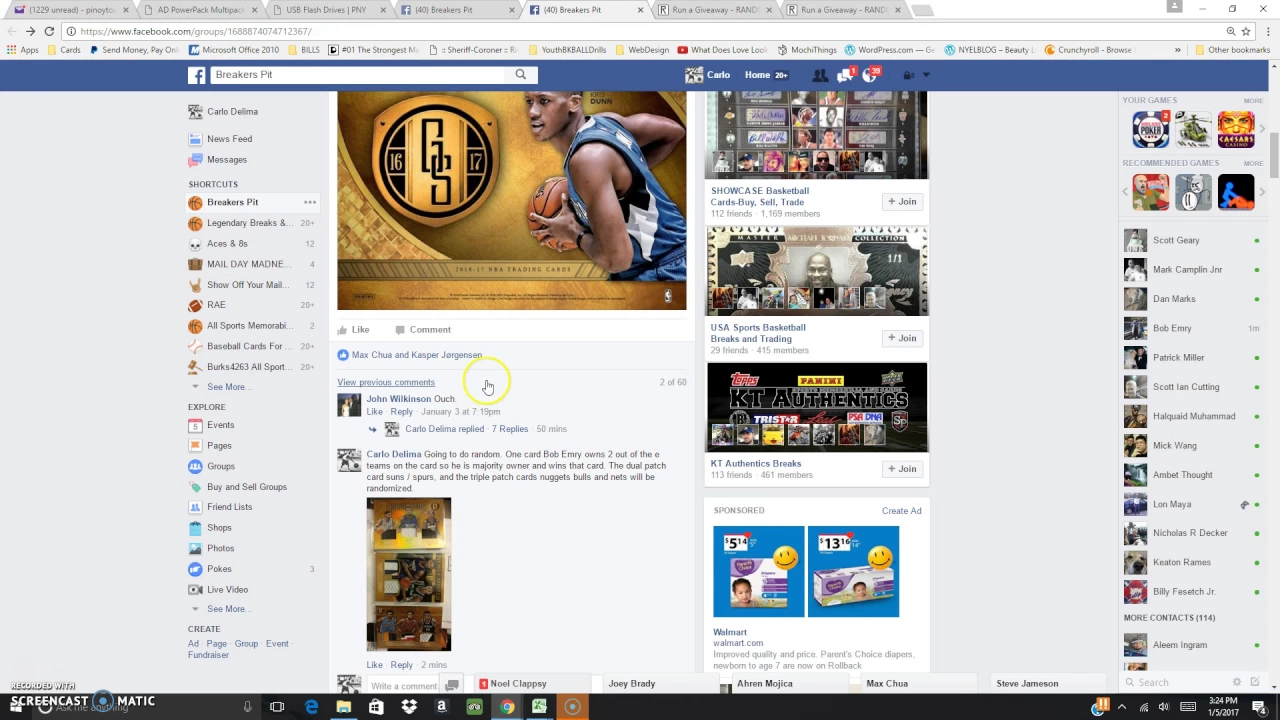
Task: Open Events in the Explore list
Action: click(220, 425)
